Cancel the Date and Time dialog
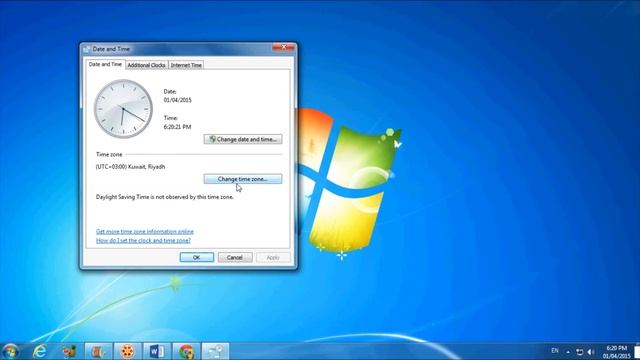The width and height of the screenshot is (640, 360). pos(235,257)
